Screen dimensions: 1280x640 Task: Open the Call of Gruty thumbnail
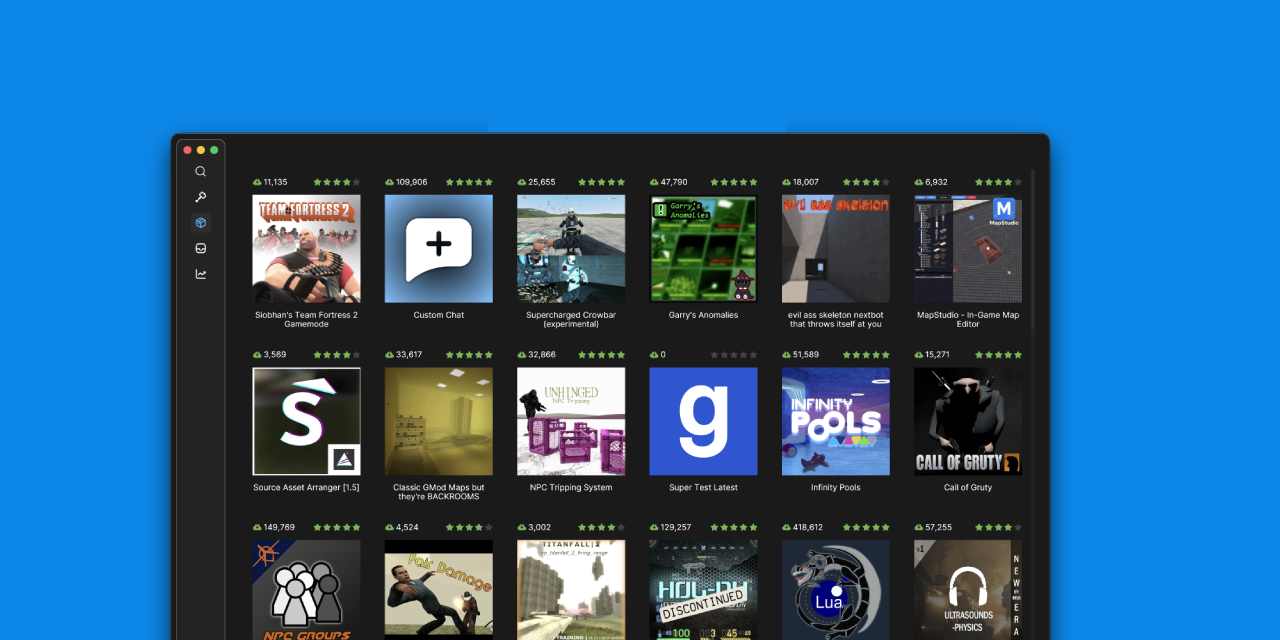coord(968,421)
